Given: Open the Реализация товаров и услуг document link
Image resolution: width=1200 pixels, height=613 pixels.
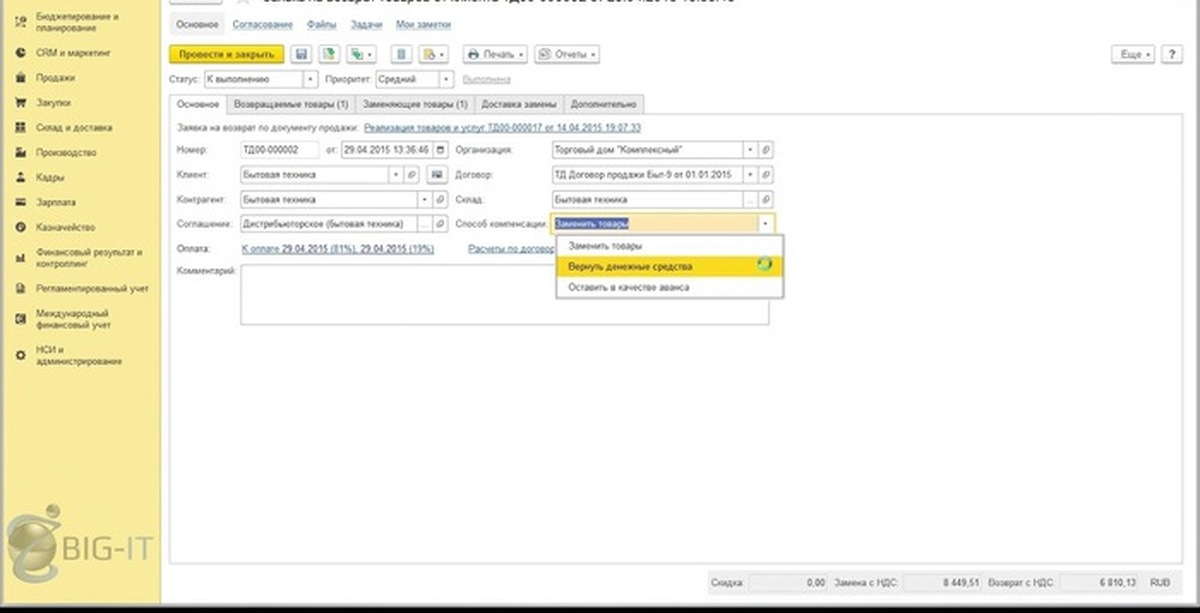Looking at the screenshot, I should coord(502,128).
